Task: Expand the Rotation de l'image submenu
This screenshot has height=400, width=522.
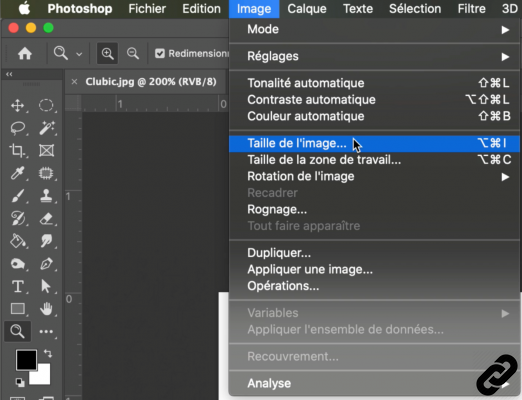Action: click(375, 176)
